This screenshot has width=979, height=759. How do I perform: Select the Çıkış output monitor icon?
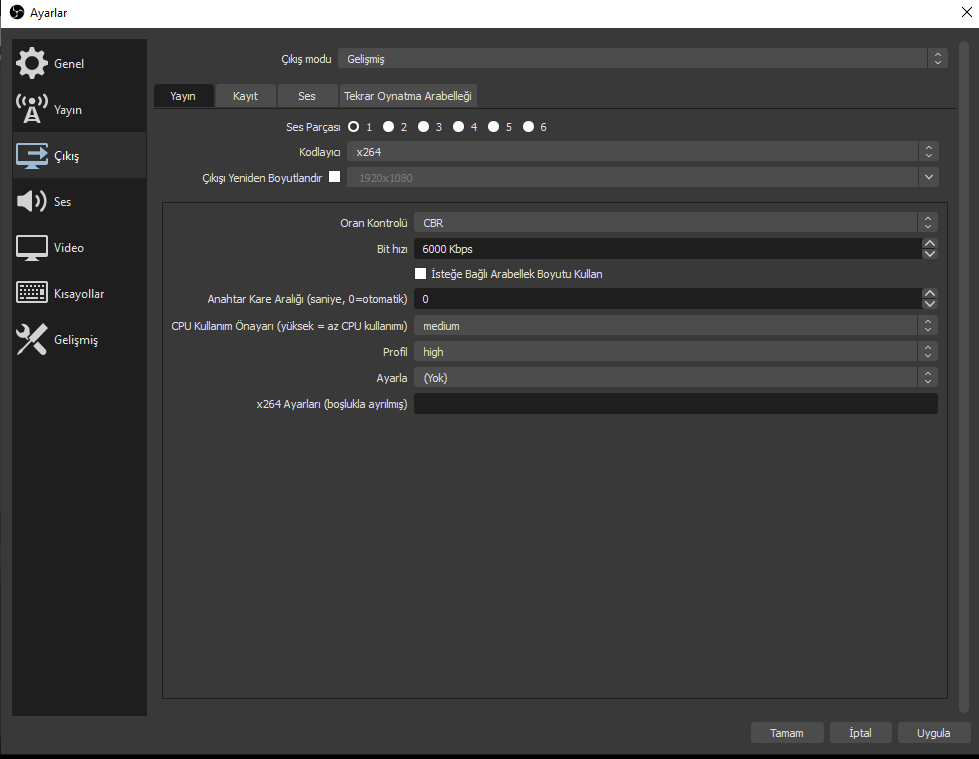point(31,155)
